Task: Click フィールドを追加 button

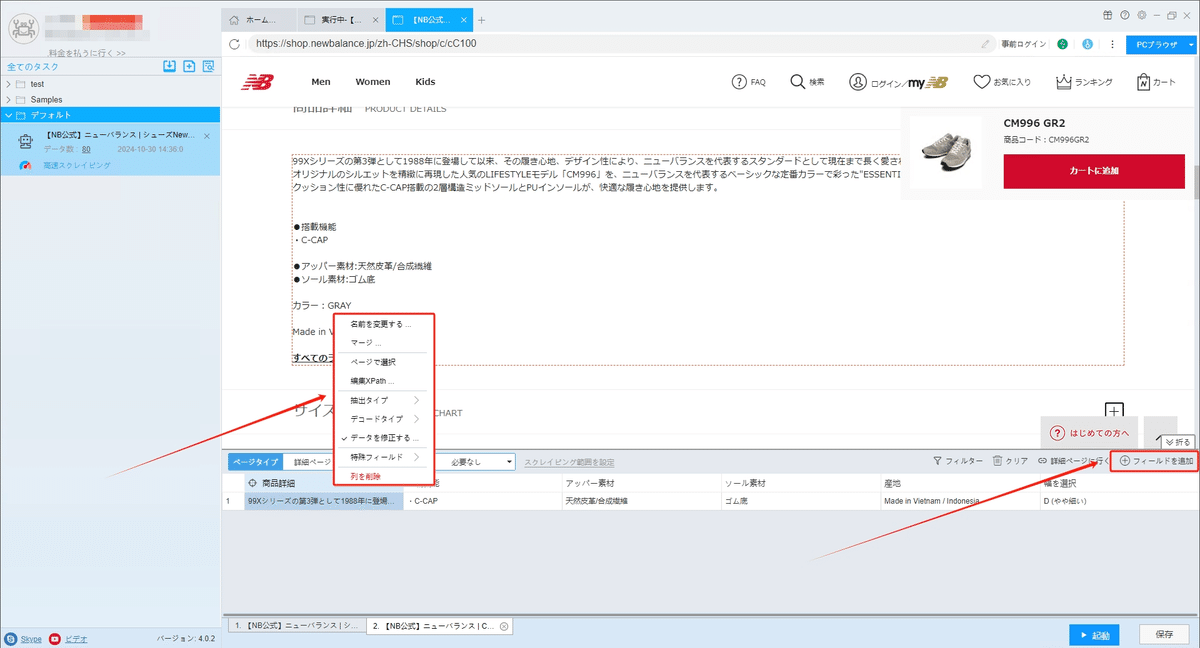Action: point(1156,461)
